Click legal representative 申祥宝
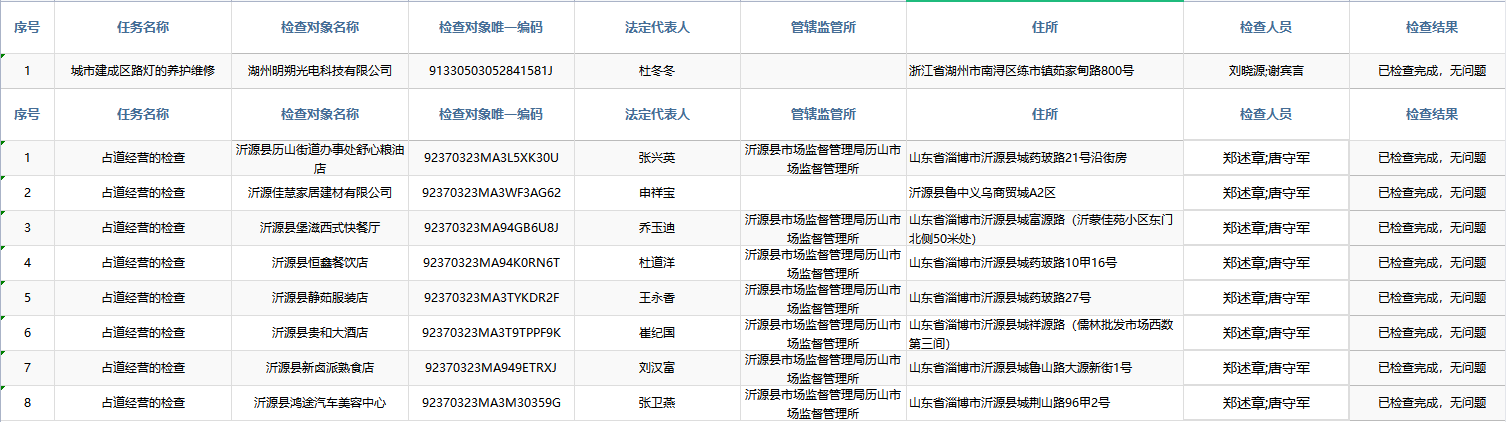 point(657,193)
